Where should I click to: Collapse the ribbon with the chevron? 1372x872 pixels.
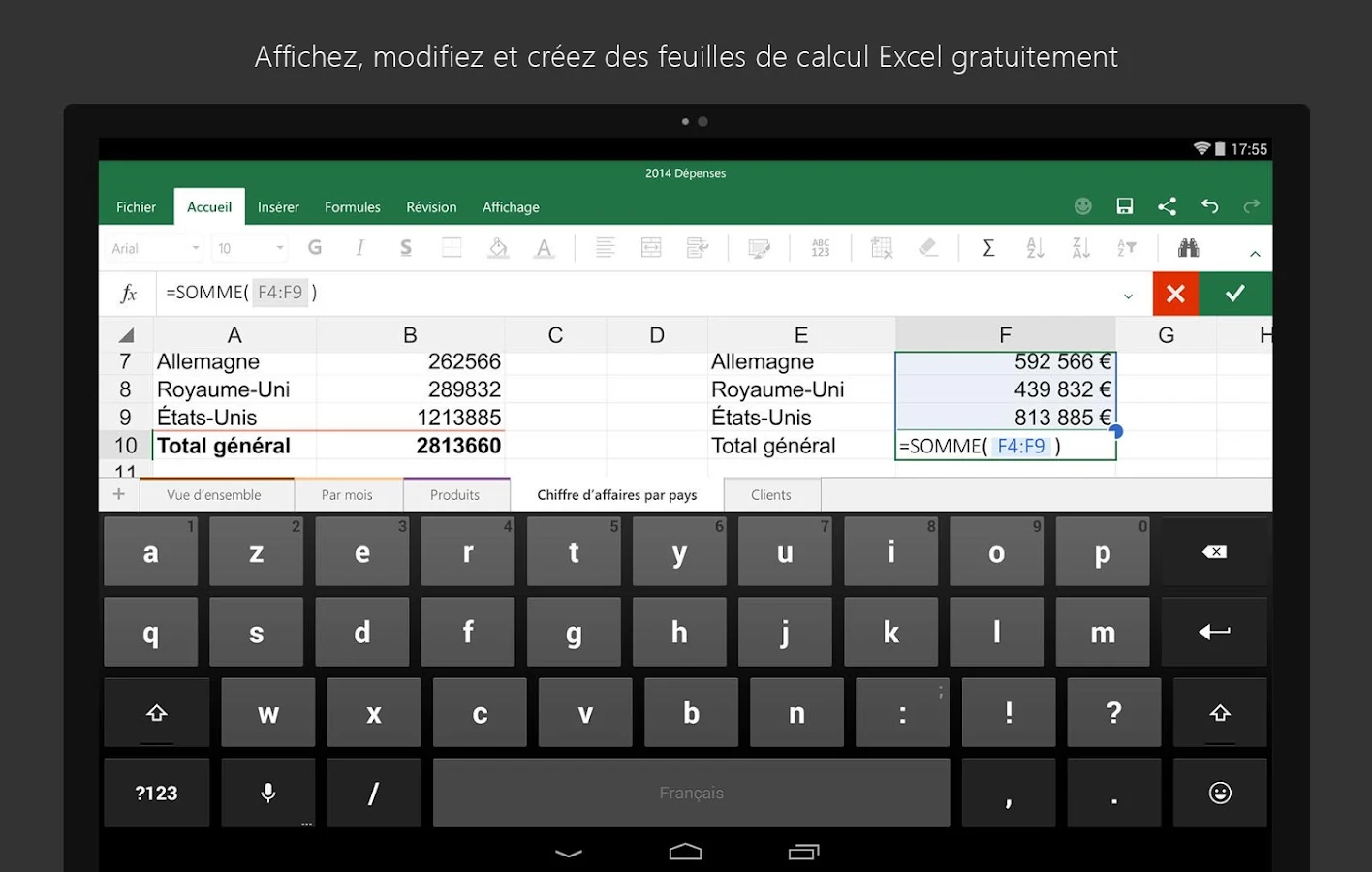pos(1255,254)
